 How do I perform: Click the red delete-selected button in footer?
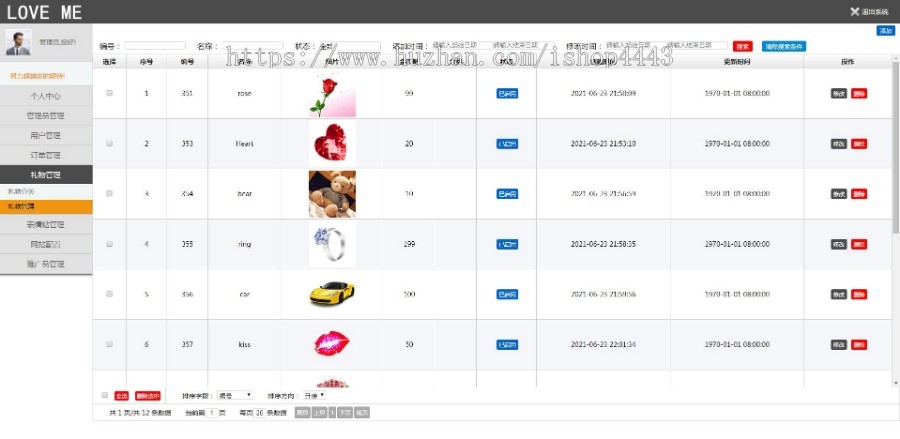tap(148, 396)
